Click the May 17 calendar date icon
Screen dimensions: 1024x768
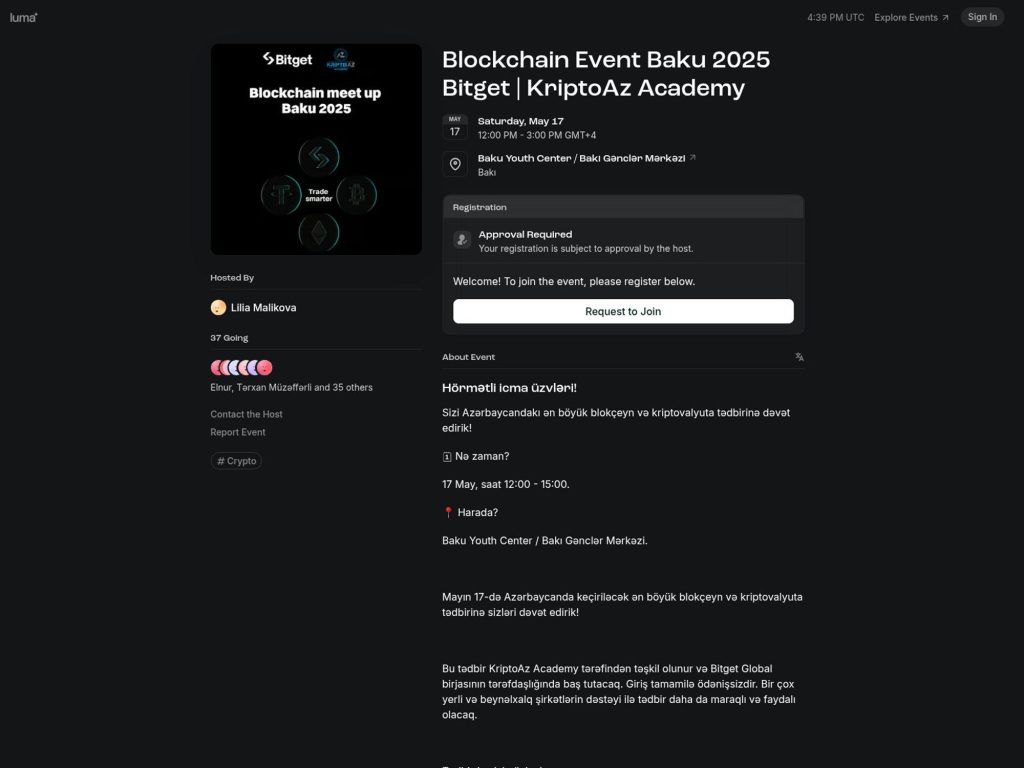click(x=455, y=125)
